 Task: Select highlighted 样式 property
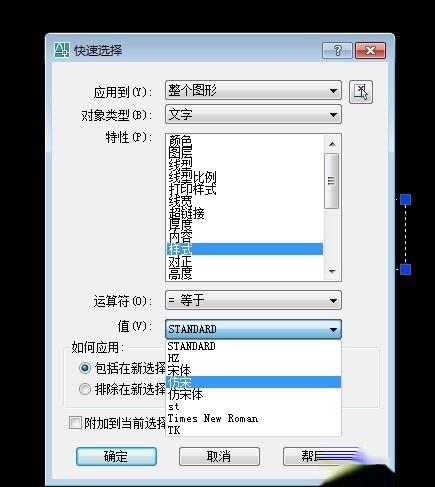(244, 249)
